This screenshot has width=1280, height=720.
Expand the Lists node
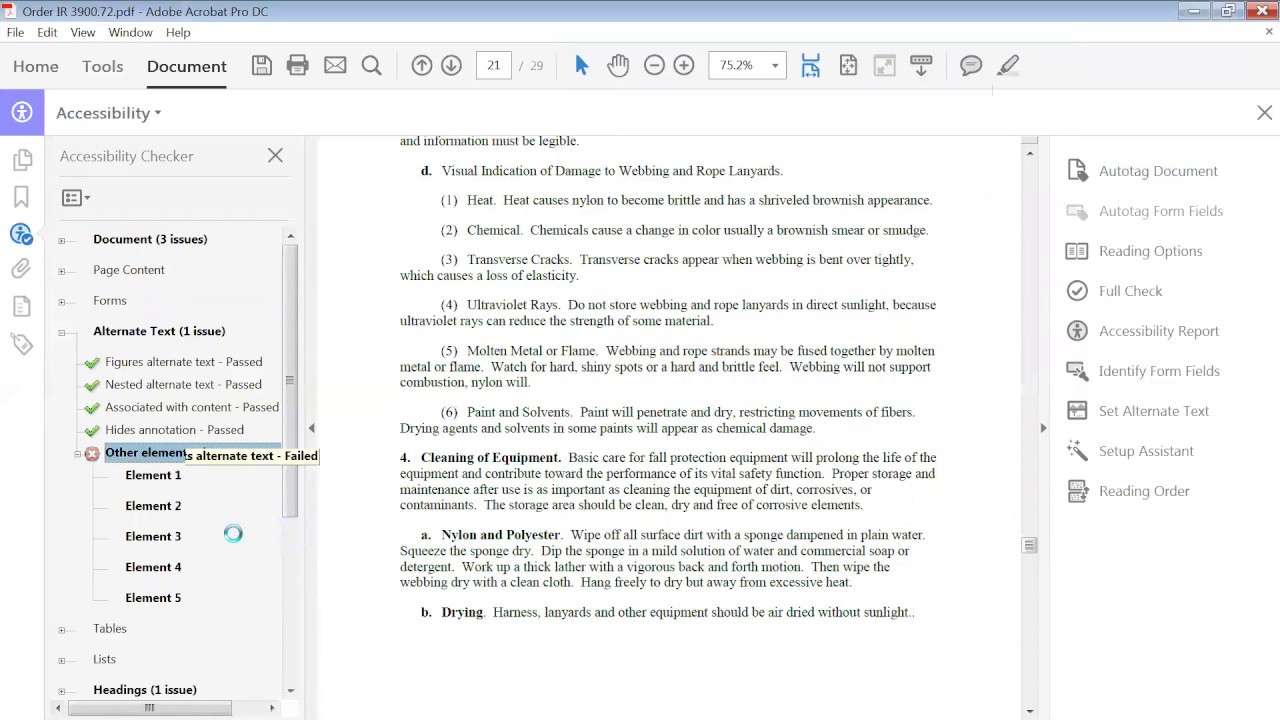[x=61, y=661]
